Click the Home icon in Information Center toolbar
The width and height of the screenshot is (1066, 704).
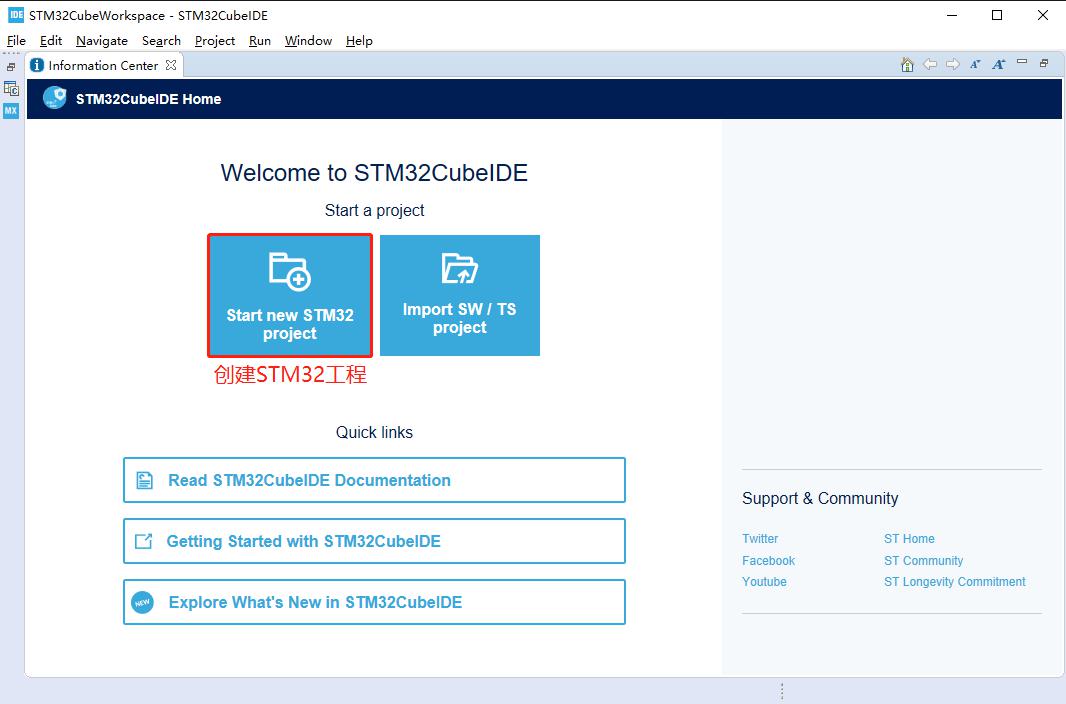[x=907, y=65]
